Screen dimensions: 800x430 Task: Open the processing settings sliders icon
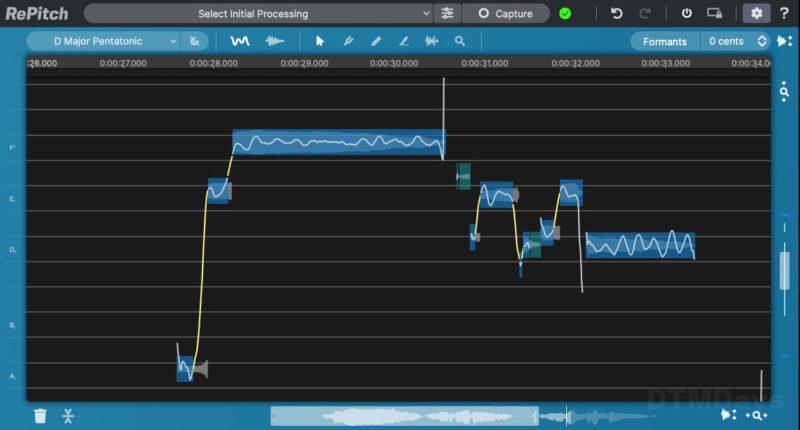pos(447,14)
